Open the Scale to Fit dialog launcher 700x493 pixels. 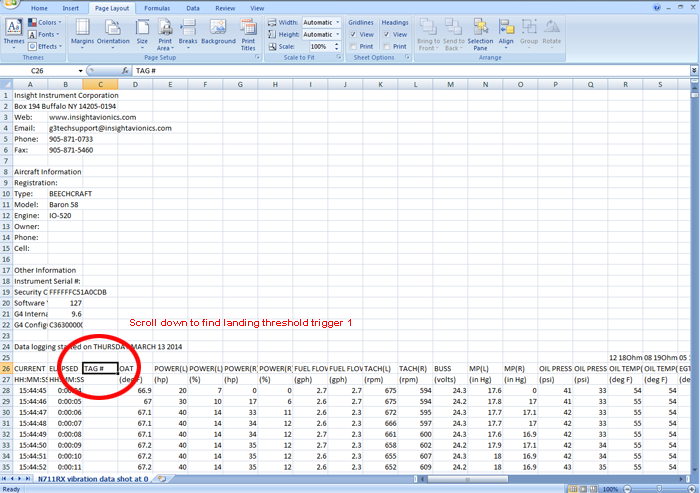tap(339, 58)
